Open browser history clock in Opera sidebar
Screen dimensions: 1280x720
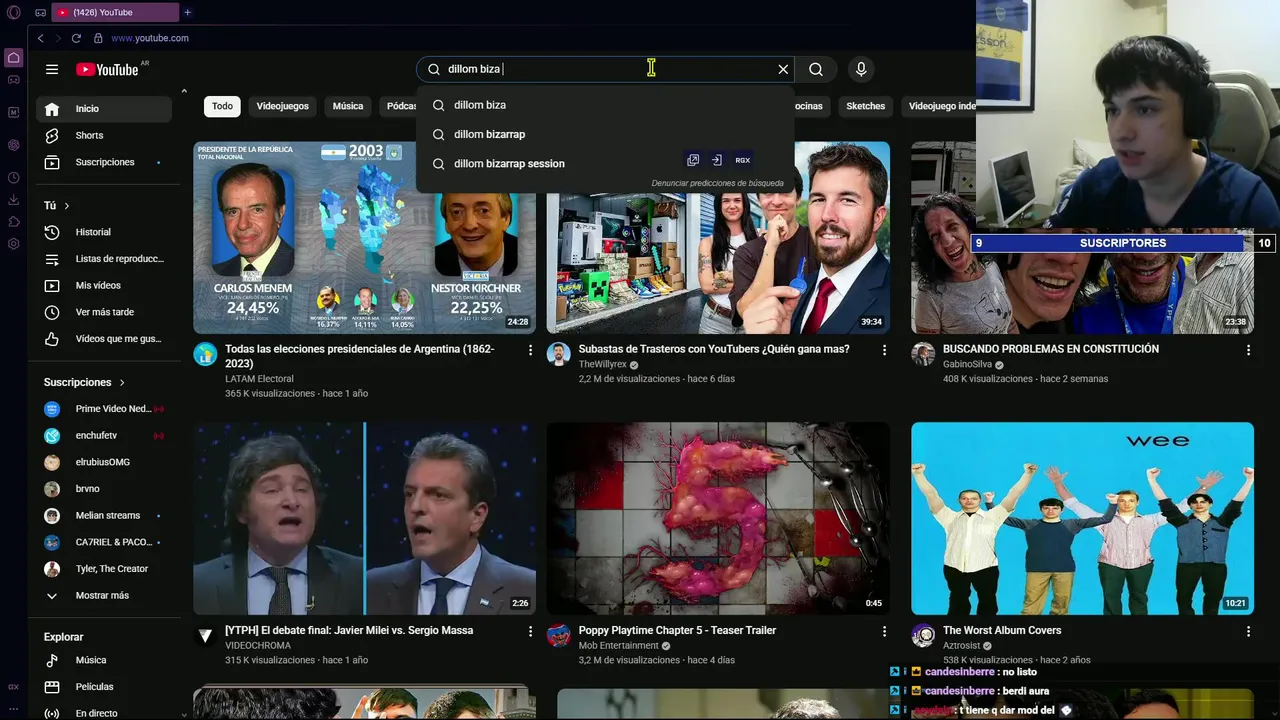[x=13, y=178]
